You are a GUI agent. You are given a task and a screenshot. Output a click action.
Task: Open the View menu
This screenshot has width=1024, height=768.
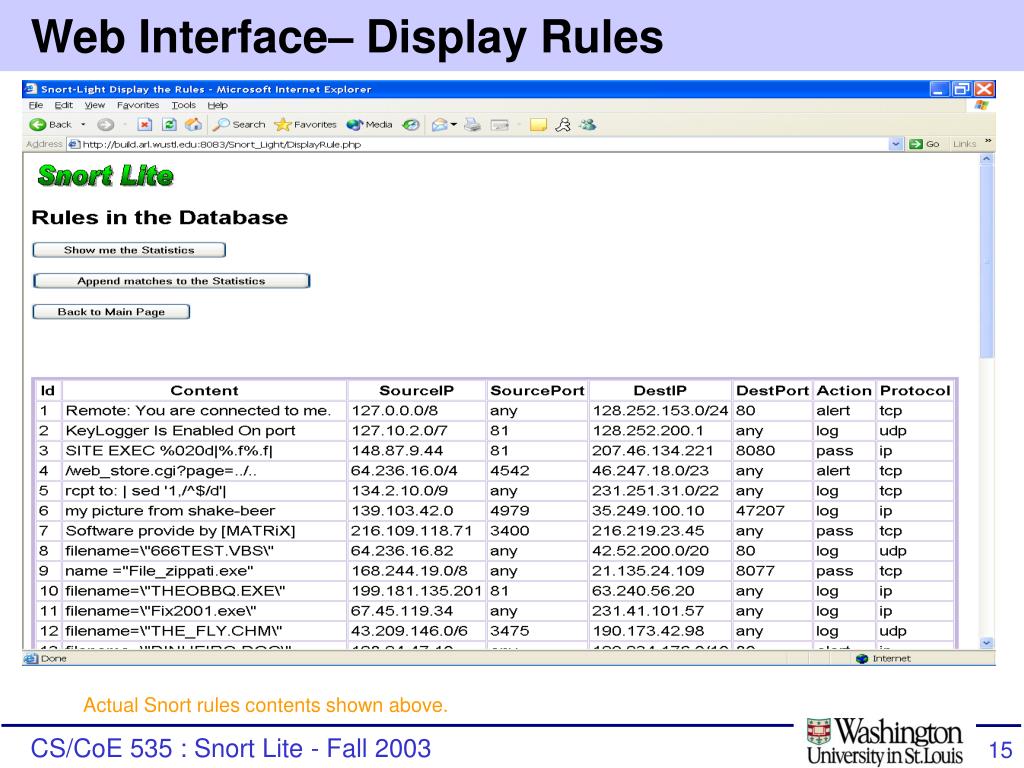tap(95, 105)
